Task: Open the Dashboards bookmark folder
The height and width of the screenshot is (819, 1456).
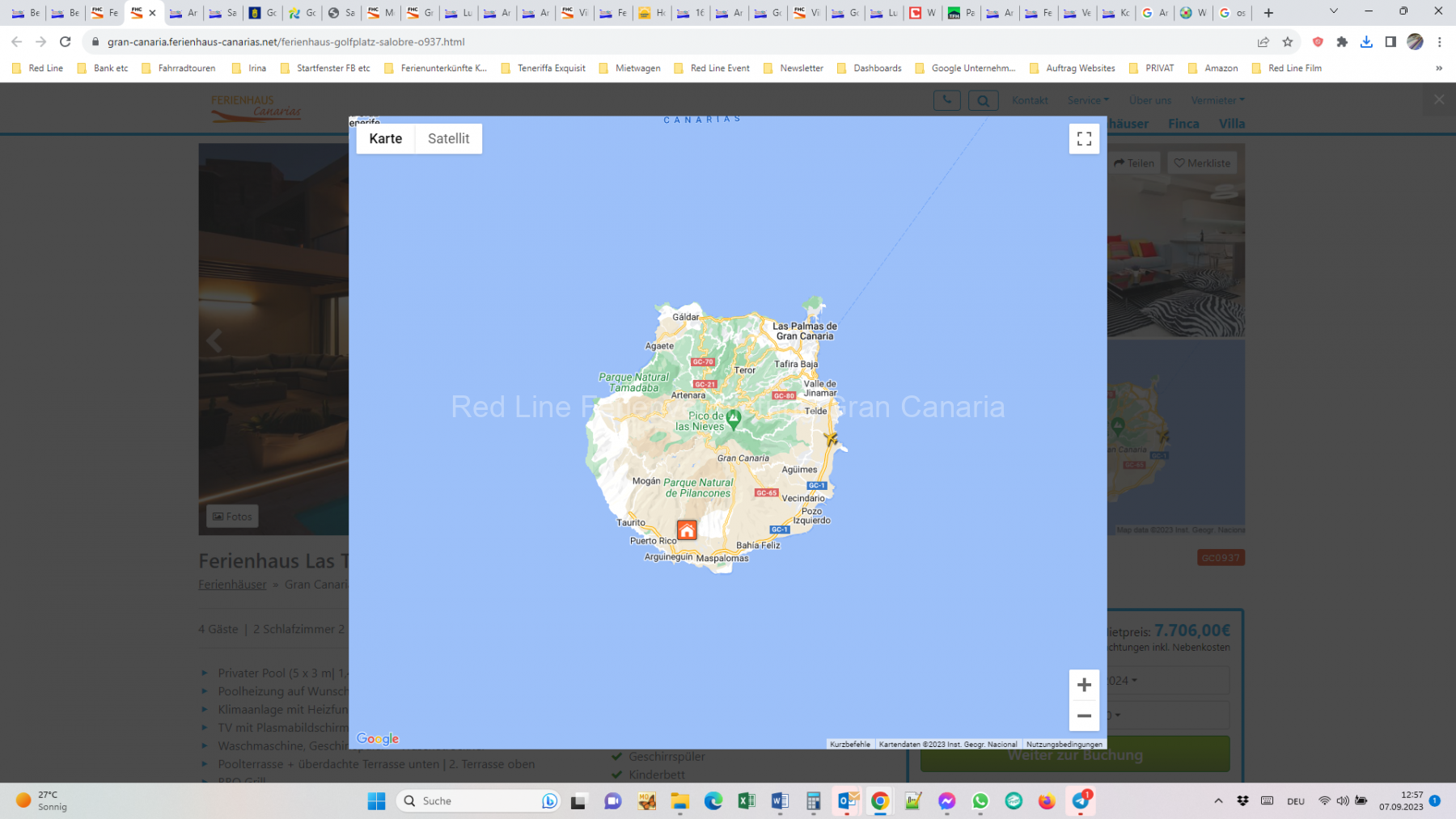Action: coord(870,69)
